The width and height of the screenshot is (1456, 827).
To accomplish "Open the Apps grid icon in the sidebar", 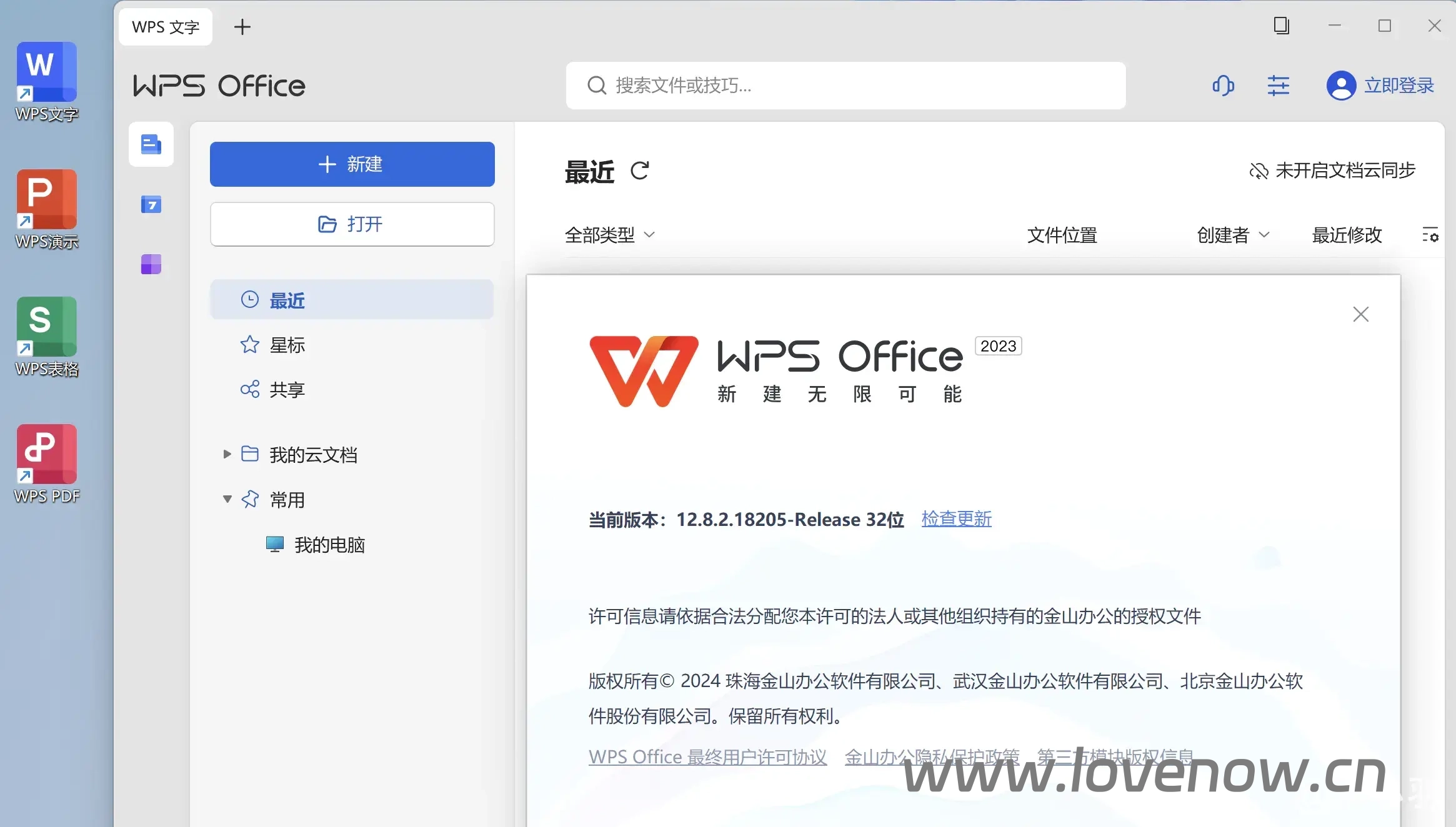I will point(151,264).
